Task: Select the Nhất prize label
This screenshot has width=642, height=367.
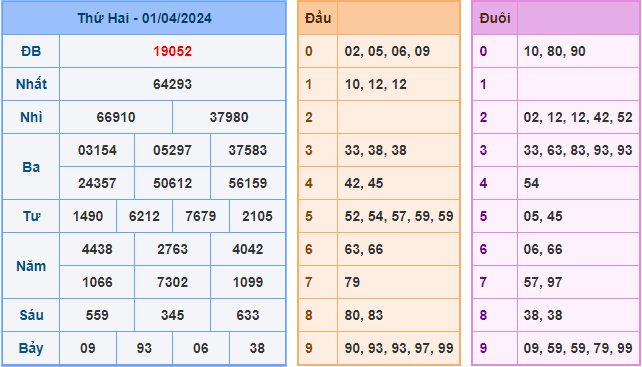Action: [31, 84]
